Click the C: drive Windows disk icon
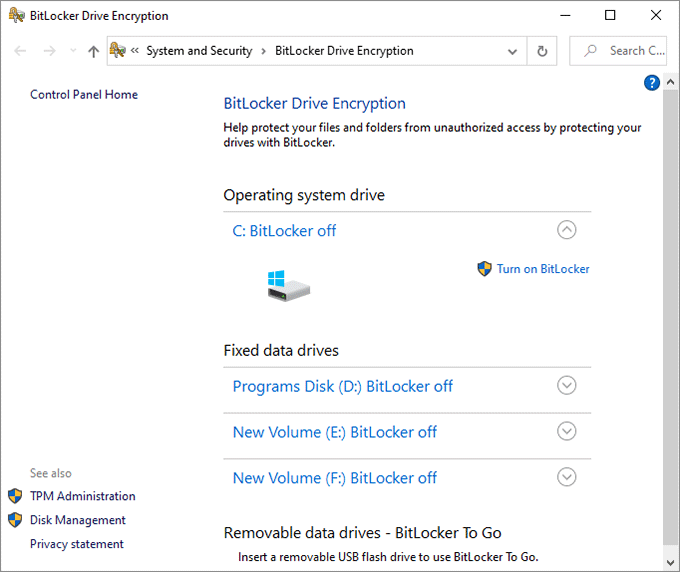This screenshot has height=572, width=680. pos(288,286)
